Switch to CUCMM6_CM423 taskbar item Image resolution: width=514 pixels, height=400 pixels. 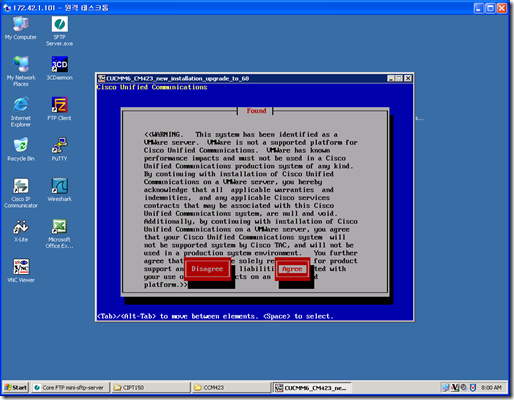(x=312, y=387)
